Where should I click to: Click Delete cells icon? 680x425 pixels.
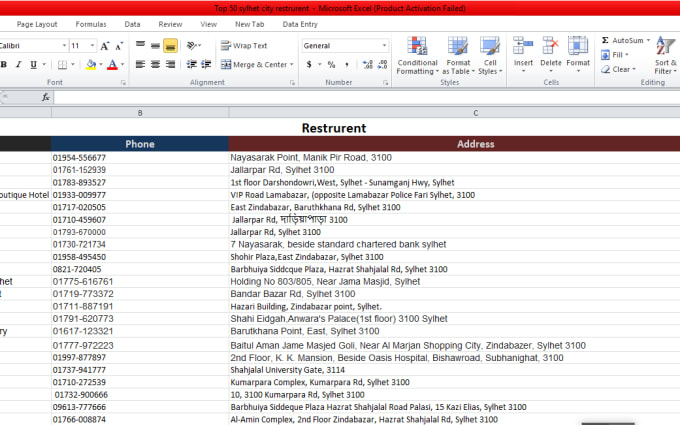tap(551, 46)
